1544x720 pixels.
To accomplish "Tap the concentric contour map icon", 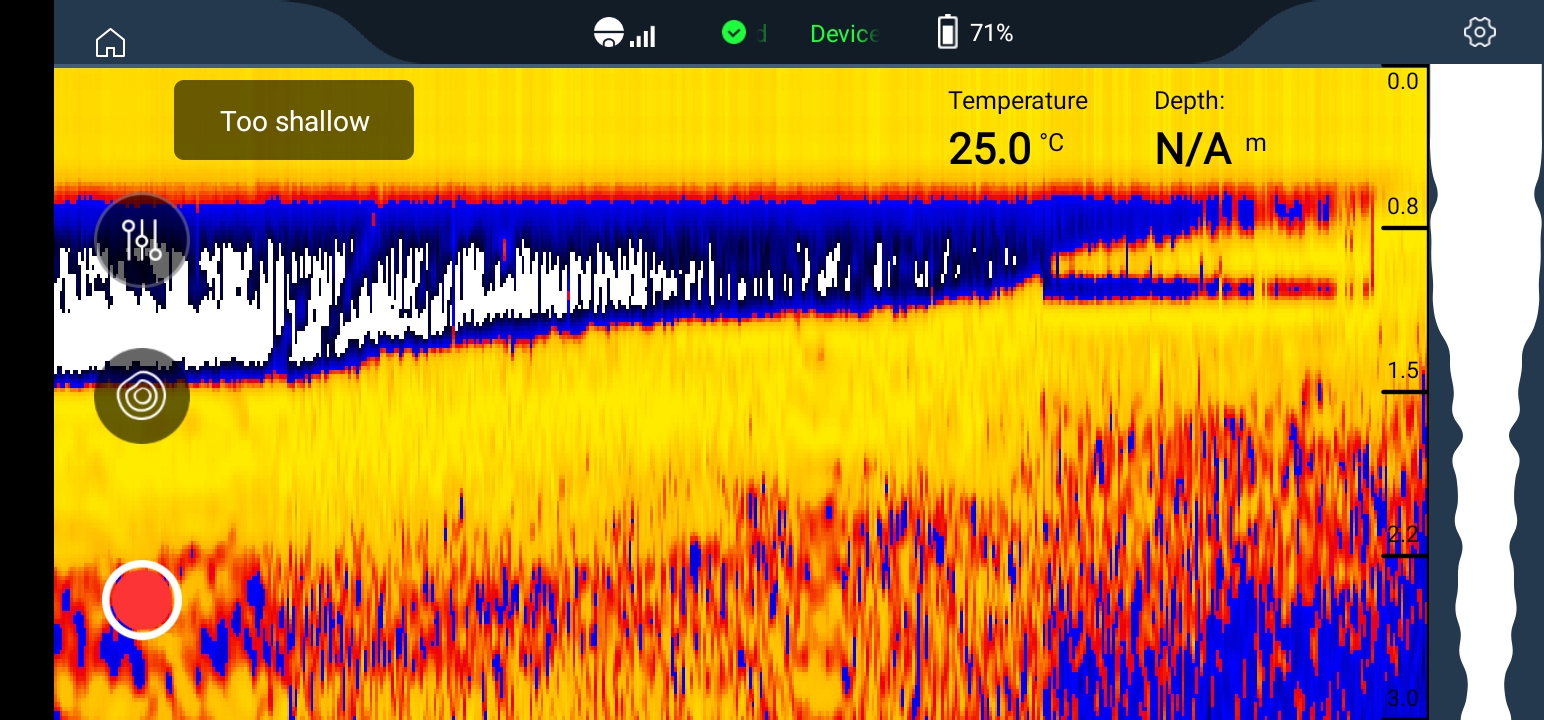I will click(x=142, y=396).
